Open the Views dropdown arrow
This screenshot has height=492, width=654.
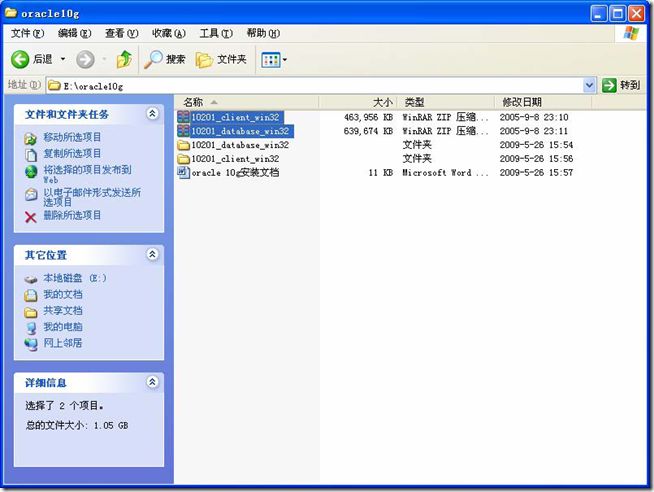tap(285, 60)
